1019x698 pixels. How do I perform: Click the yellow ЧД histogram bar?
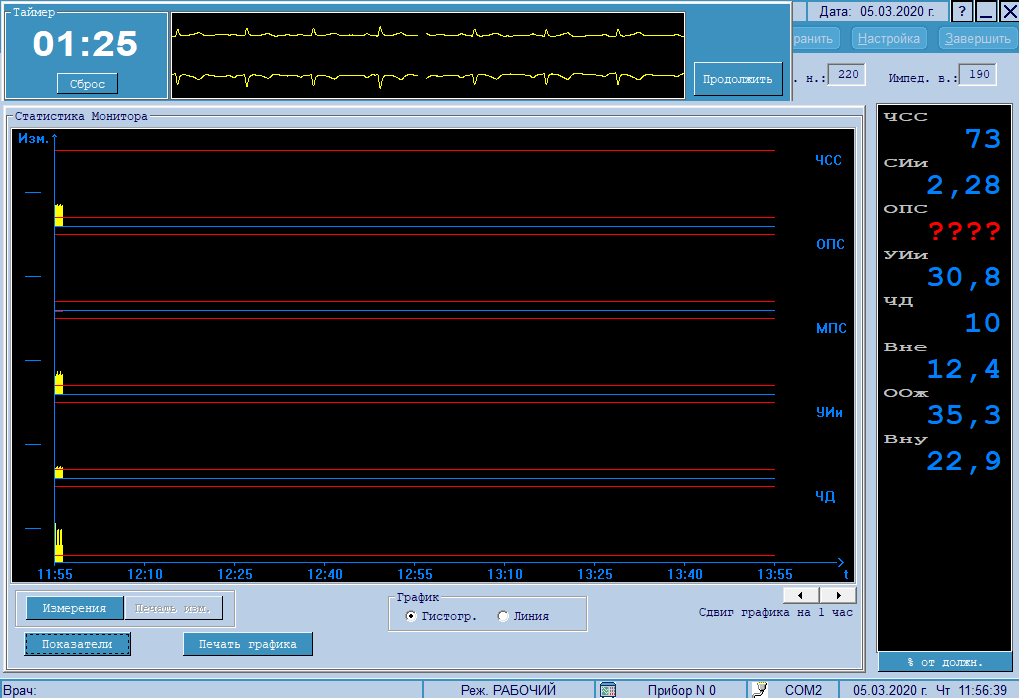pos(58,545)
